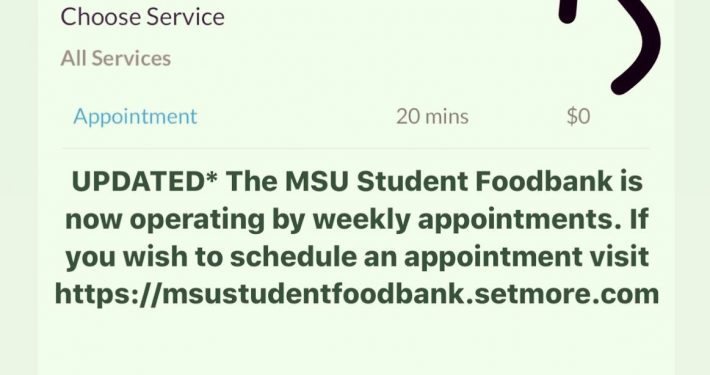Open the msustudentfoodbank.setmore.com URL
Screen dimensions: 710x375
(357, 294)
